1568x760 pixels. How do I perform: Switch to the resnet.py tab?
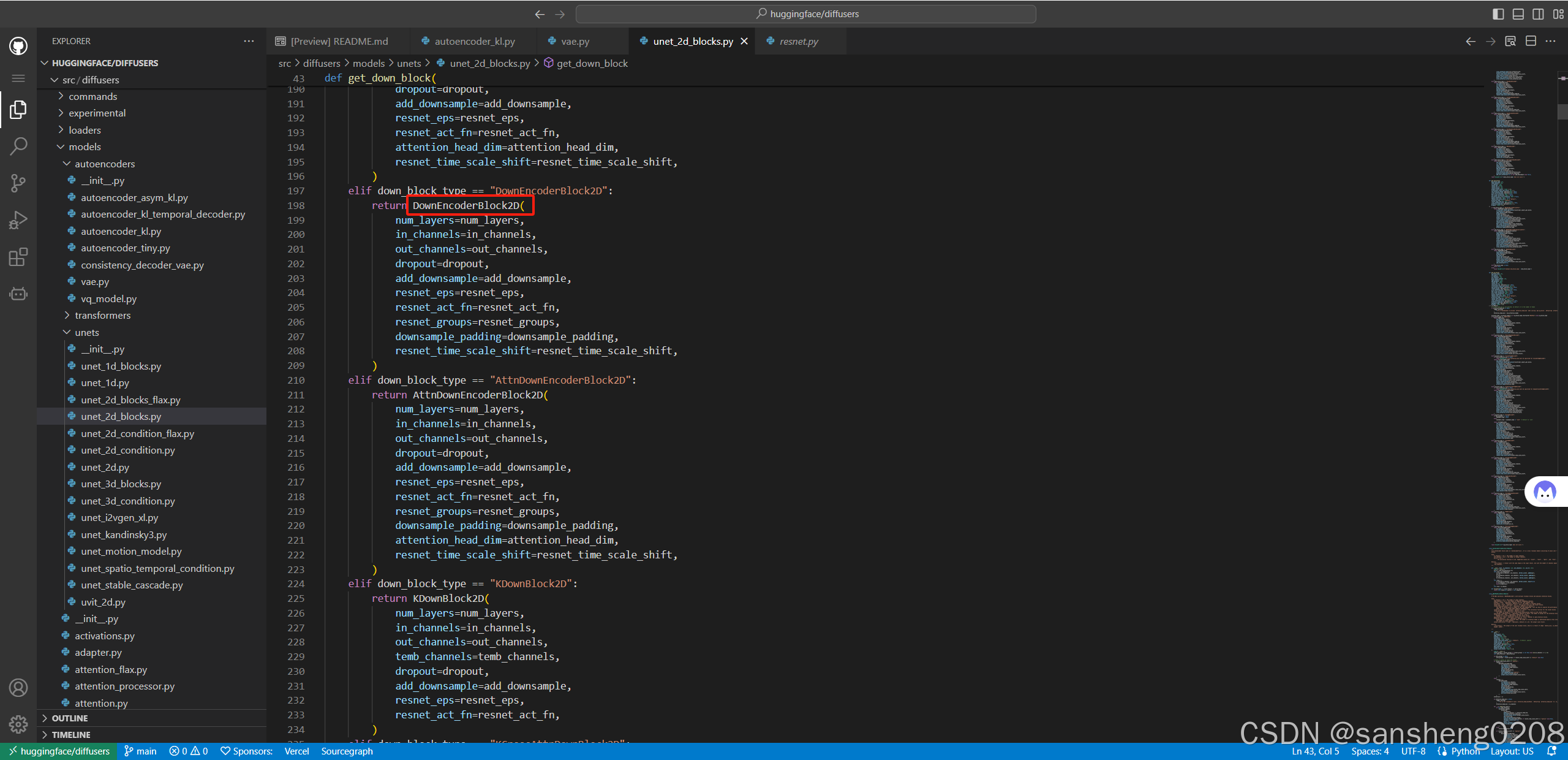tap(798, 41)
